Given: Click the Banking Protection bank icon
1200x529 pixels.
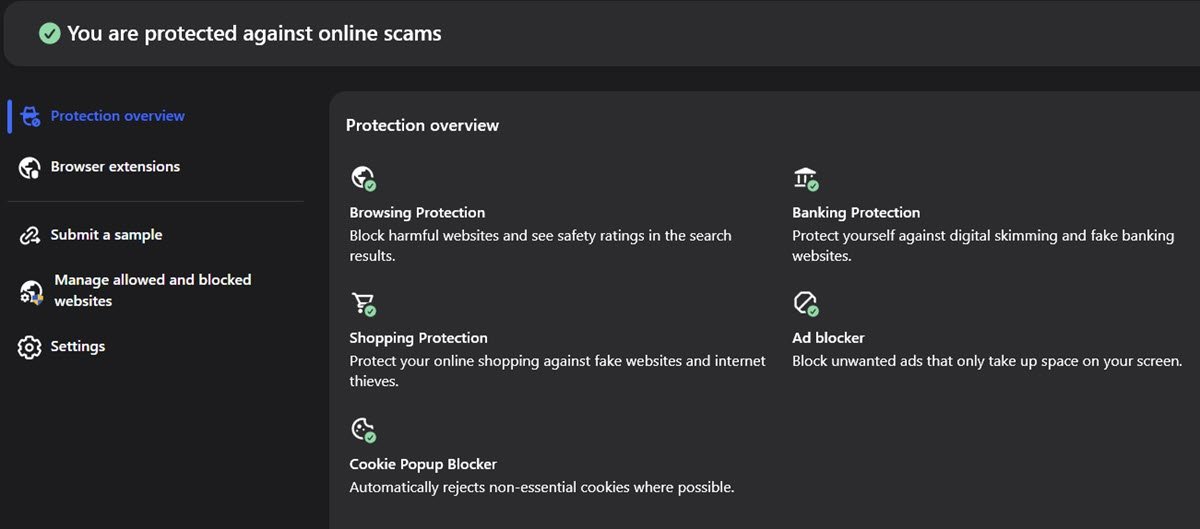Looking at the screenshot, I should pos(805,178).
